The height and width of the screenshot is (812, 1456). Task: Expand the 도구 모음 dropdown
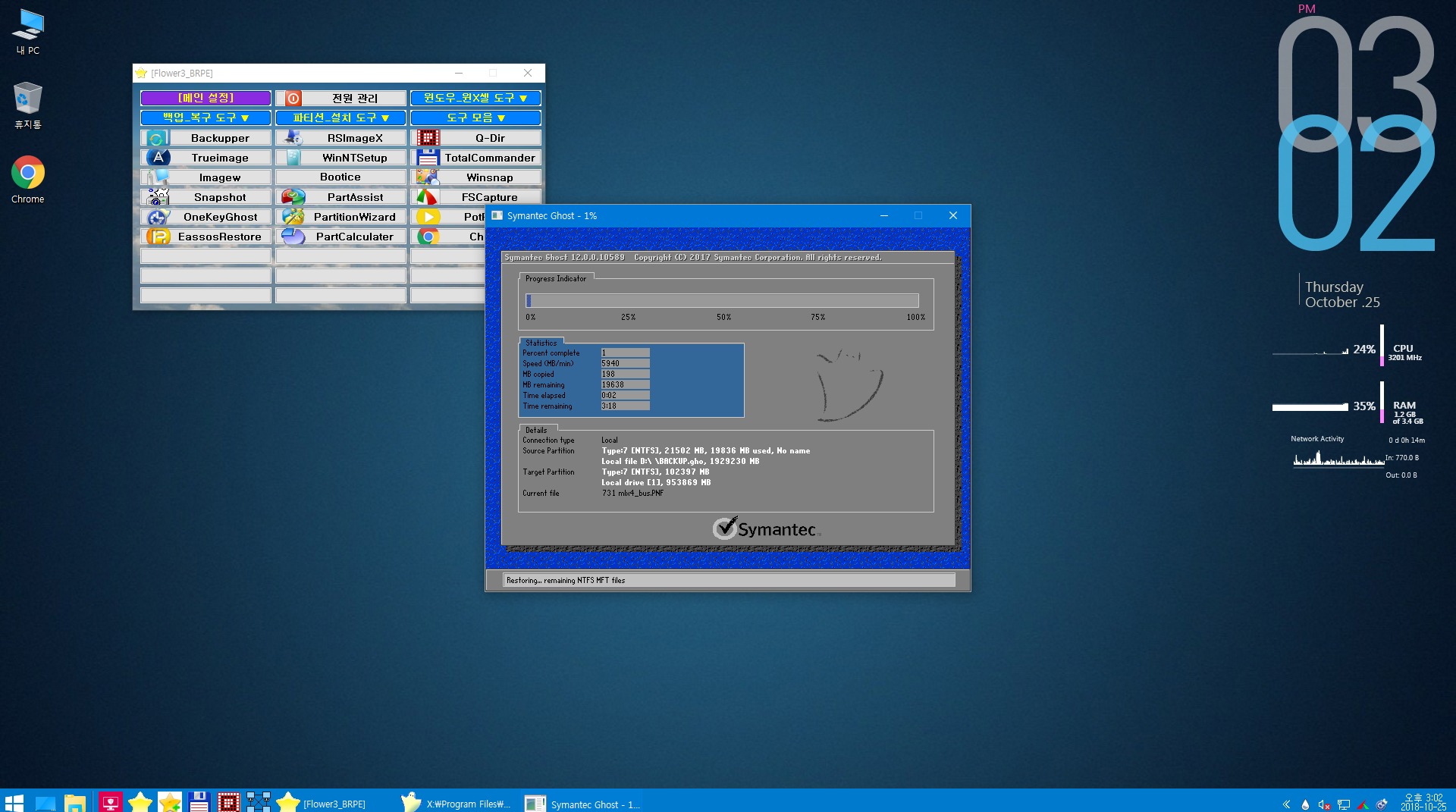pos(475,118)
